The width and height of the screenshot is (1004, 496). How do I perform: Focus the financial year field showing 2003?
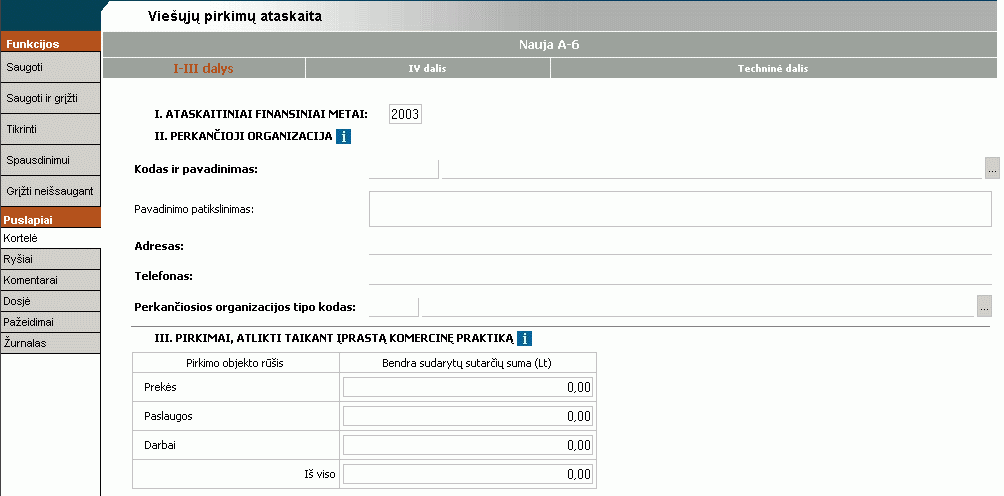[405, 115]
